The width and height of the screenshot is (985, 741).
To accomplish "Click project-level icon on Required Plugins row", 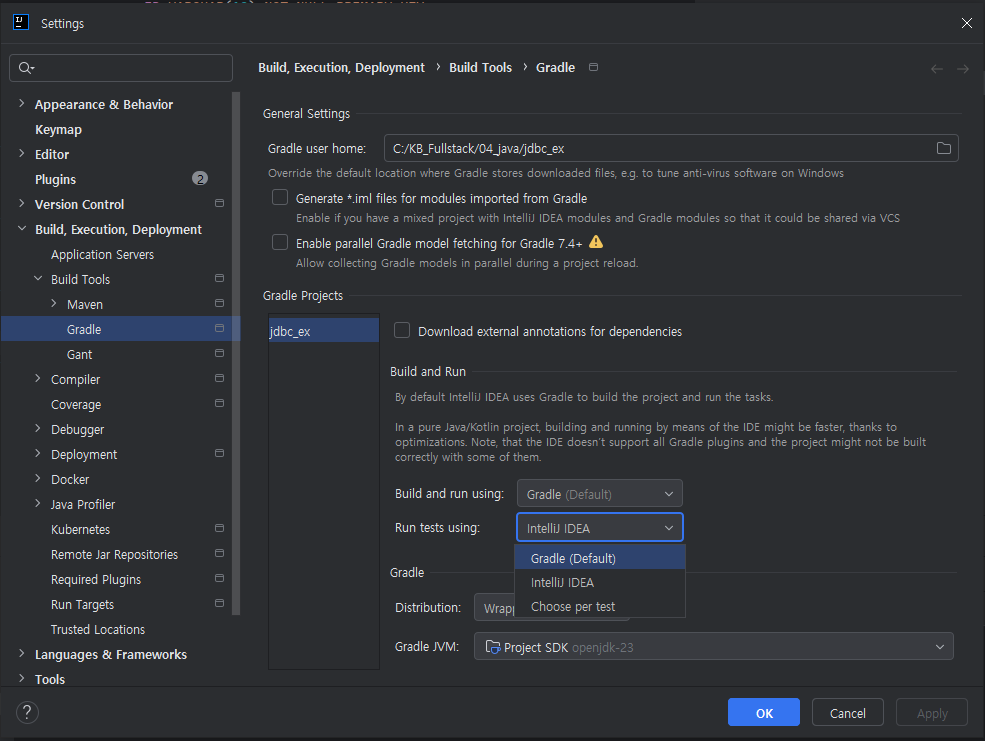I will click(x=219, y=578).
